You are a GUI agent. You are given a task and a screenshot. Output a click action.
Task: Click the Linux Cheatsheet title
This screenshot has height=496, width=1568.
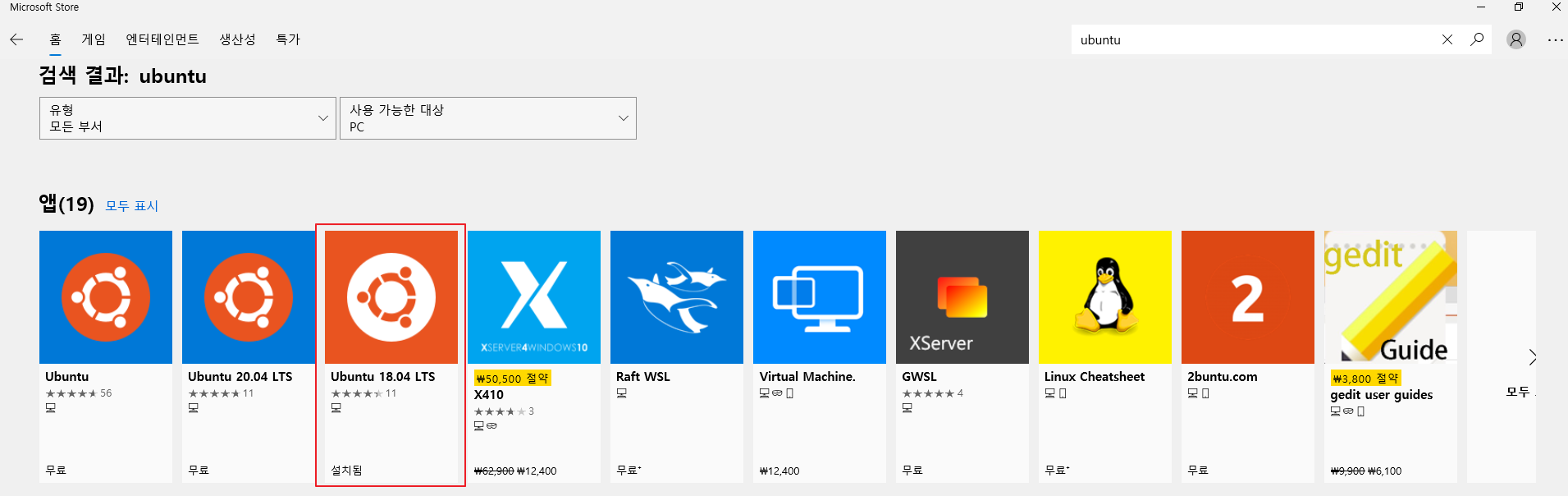1095,377
